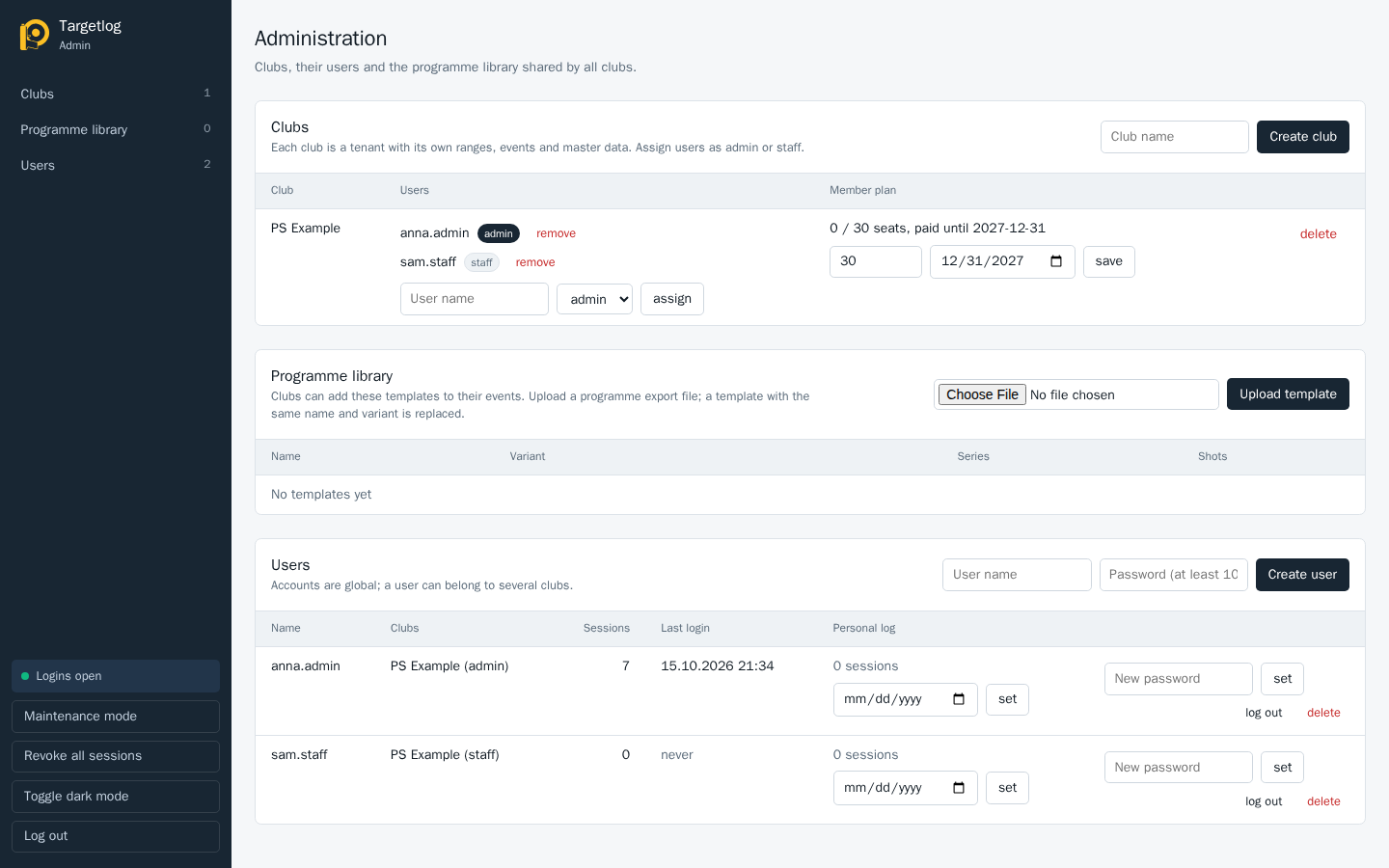Set new password for anna.admin
Screen dimensions: 1389x868
1282,679
